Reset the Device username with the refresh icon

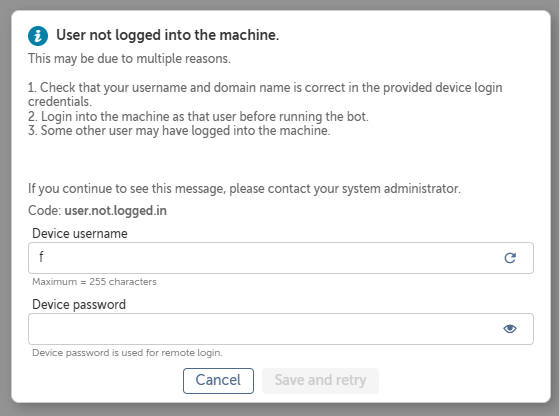coord(510,258)
